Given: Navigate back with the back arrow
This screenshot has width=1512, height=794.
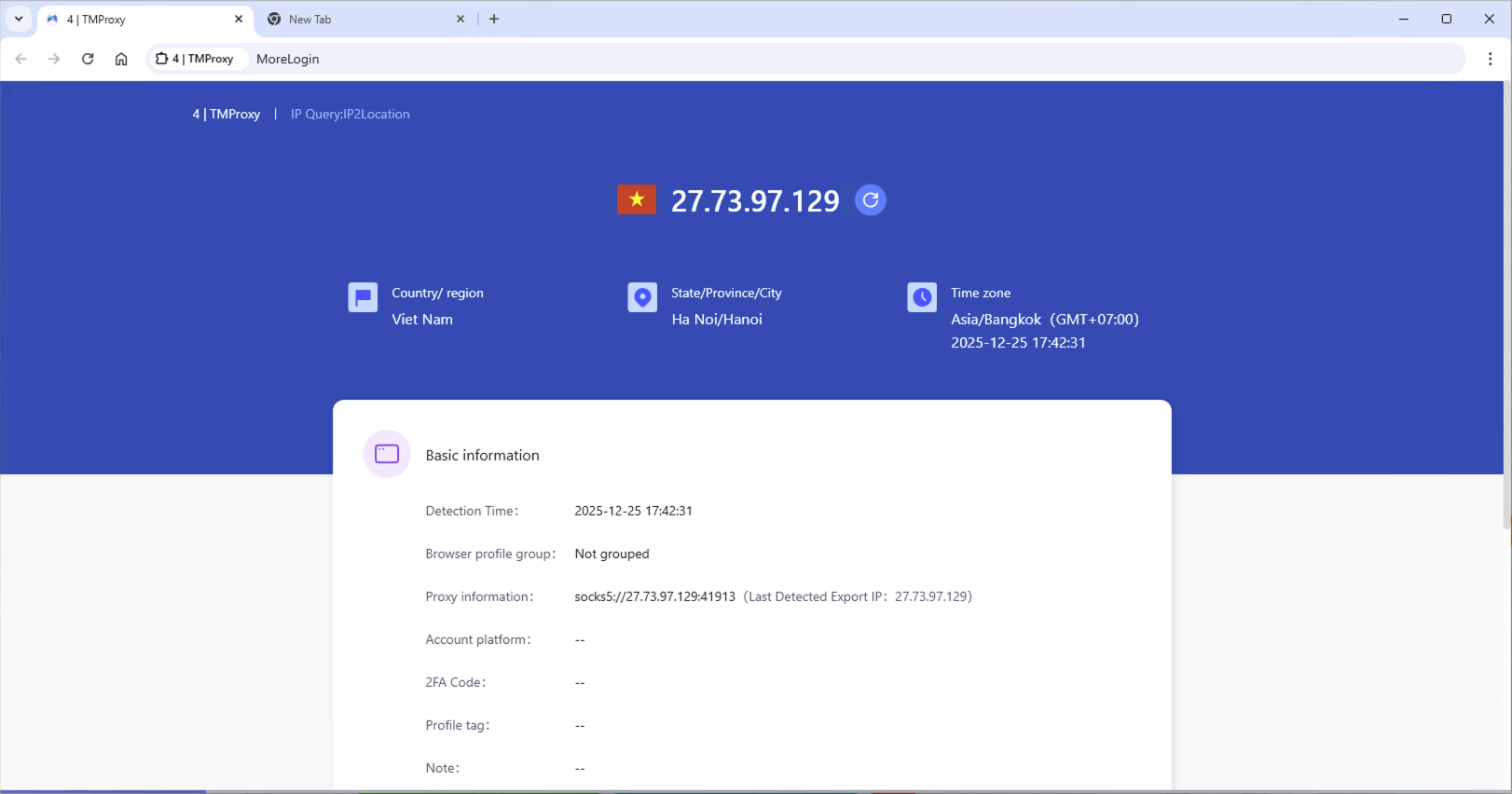Looking at the screenshot, I should tap(21, 59).
